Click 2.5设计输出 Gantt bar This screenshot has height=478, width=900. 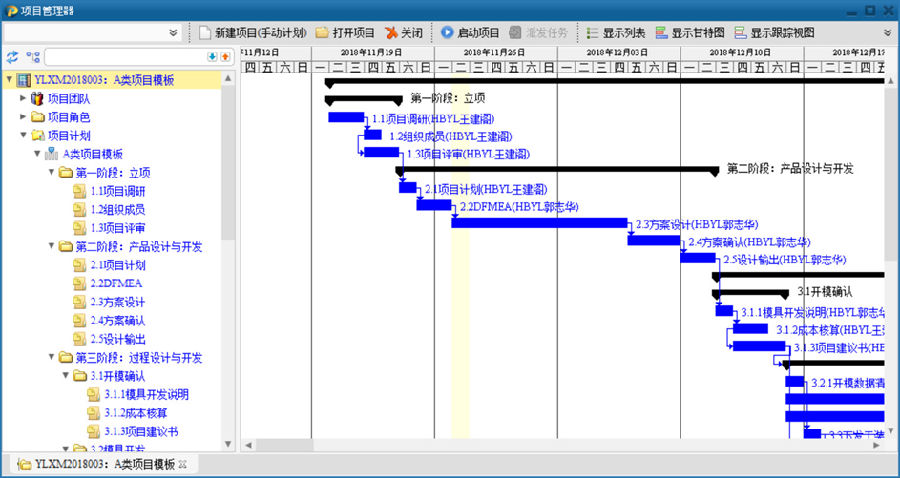coord(698,258)
